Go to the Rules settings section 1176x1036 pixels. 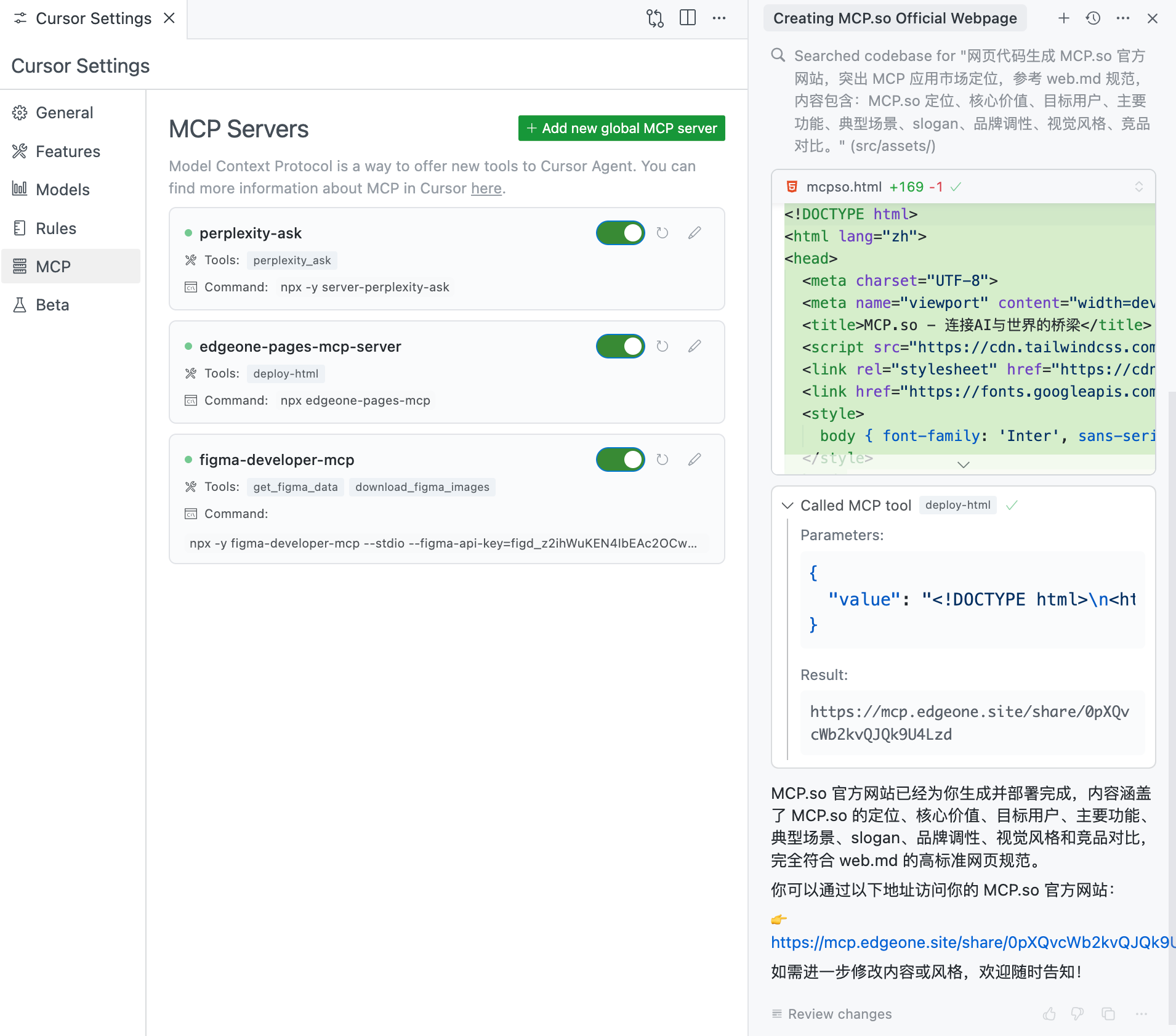pos(55,229)
